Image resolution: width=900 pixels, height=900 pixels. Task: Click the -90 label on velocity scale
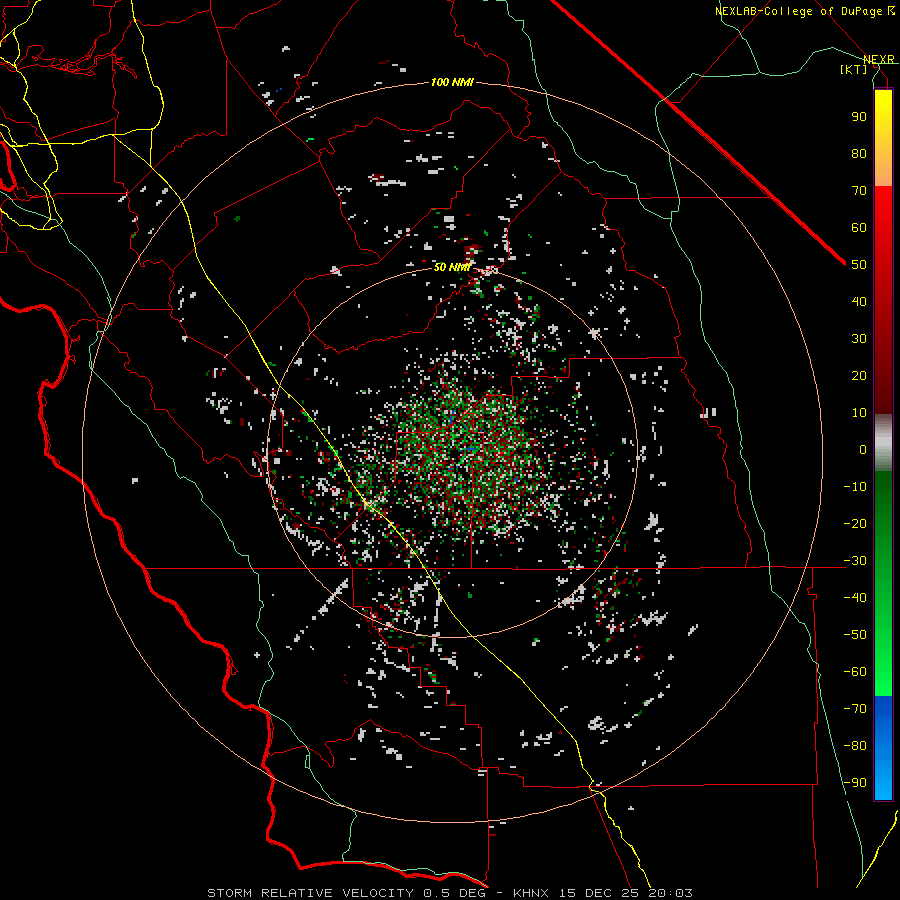point(855,783)
